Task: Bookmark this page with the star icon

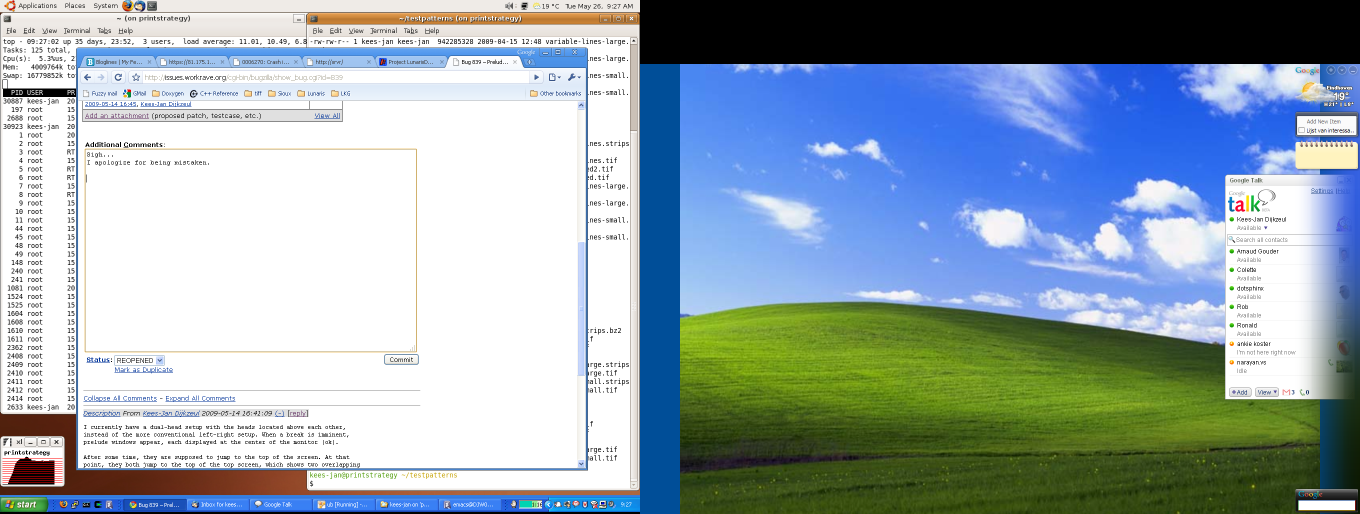Action: tap(136, 77)
